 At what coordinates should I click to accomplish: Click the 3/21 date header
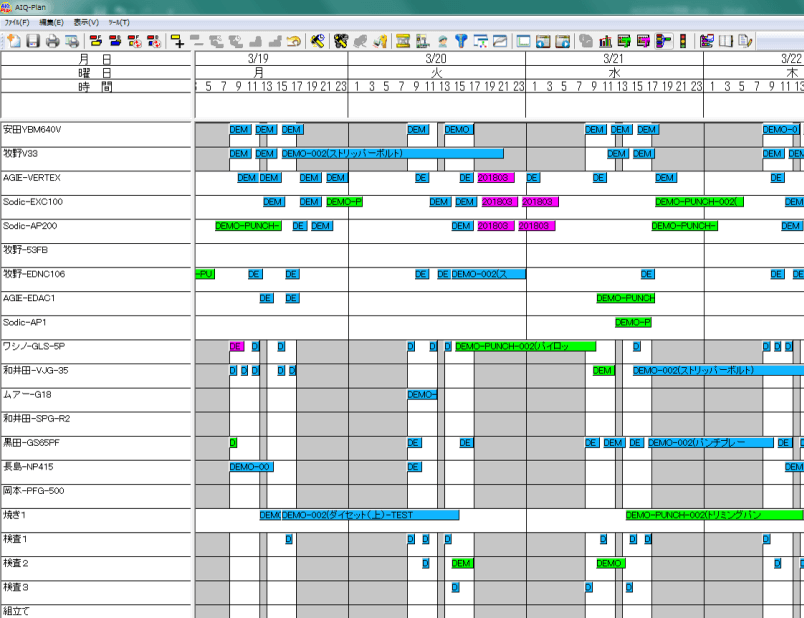(614, 58)
